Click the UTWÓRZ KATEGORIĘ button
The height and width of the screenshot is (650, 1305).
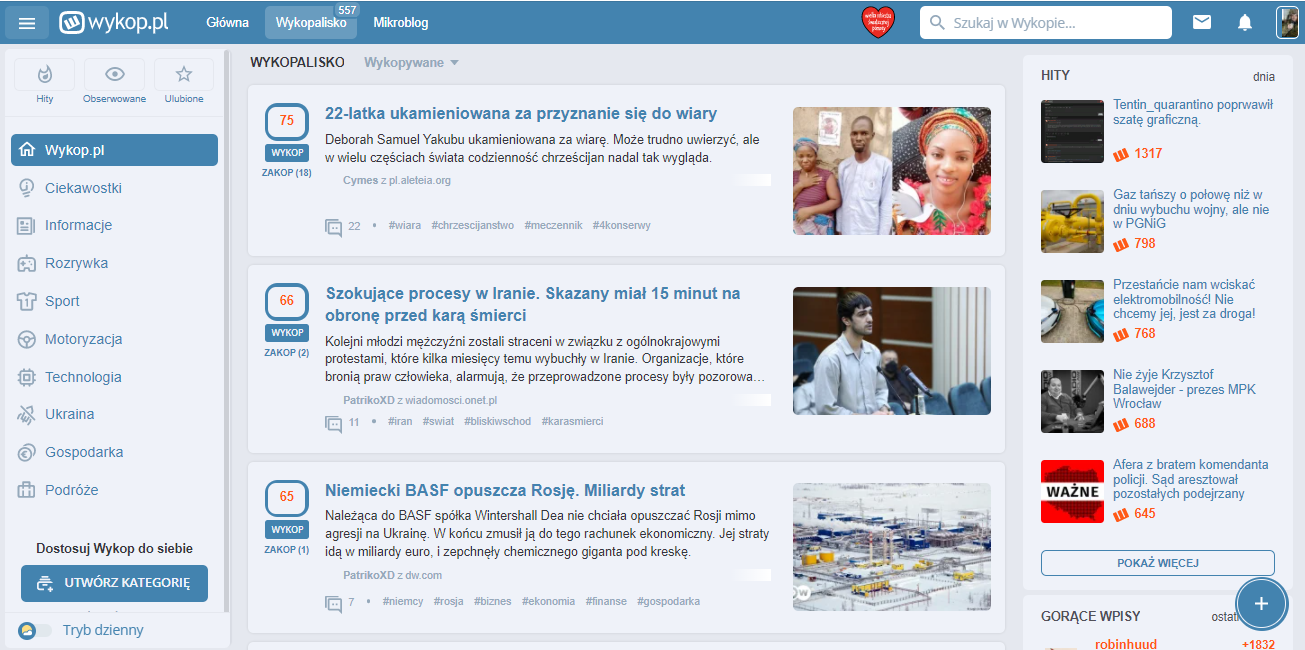(x=114, y=583)
